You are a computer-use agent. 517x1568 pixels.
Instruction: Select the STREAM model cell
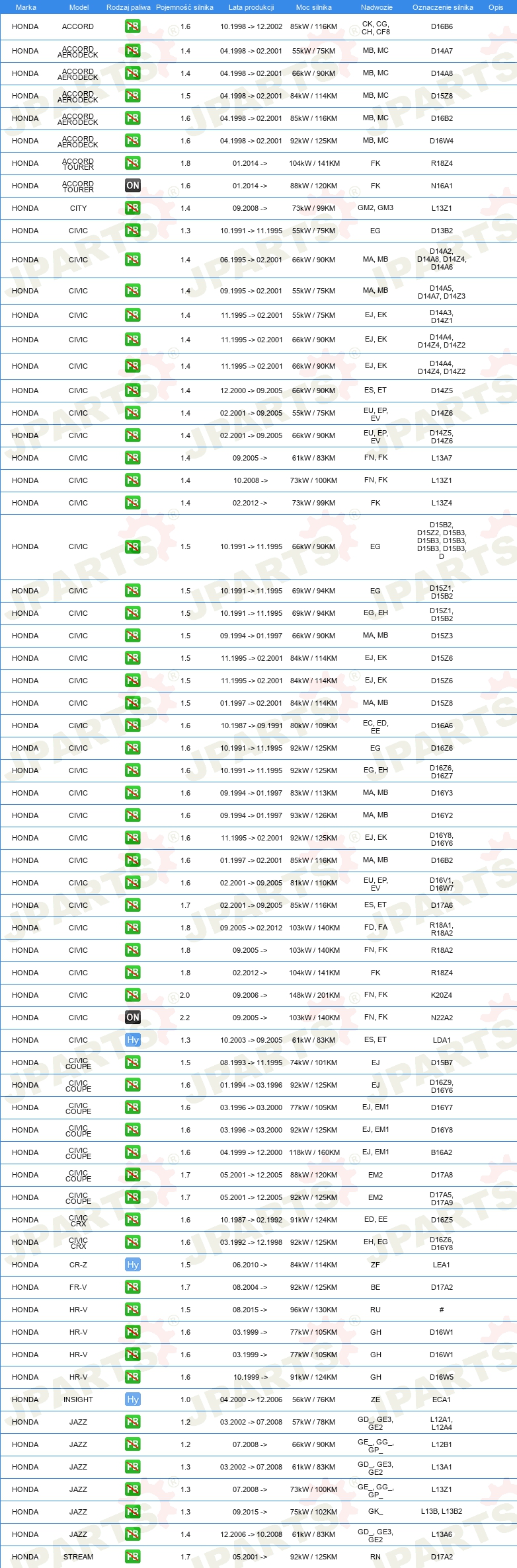point(78,1557)
